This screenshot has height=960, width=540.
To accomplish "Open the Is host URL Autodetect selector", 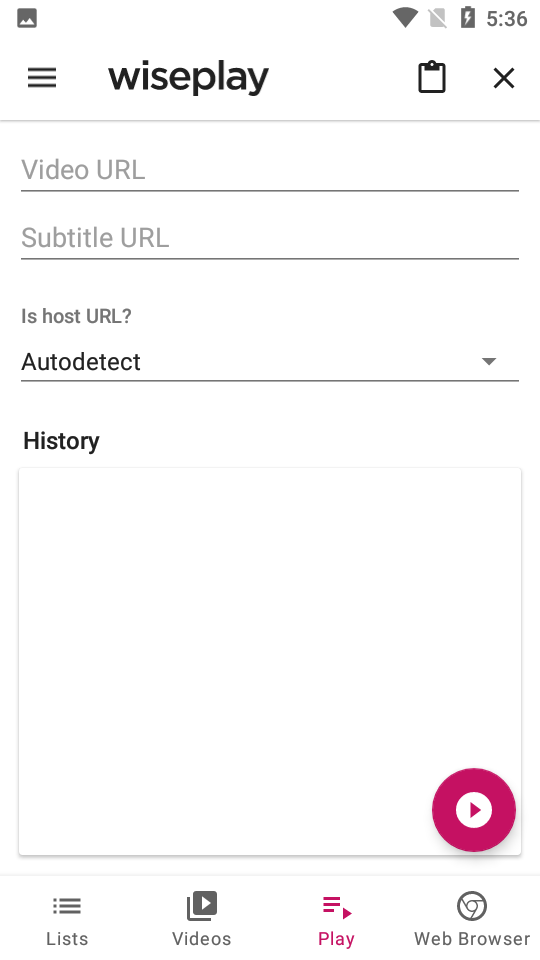I will (270, 362).
